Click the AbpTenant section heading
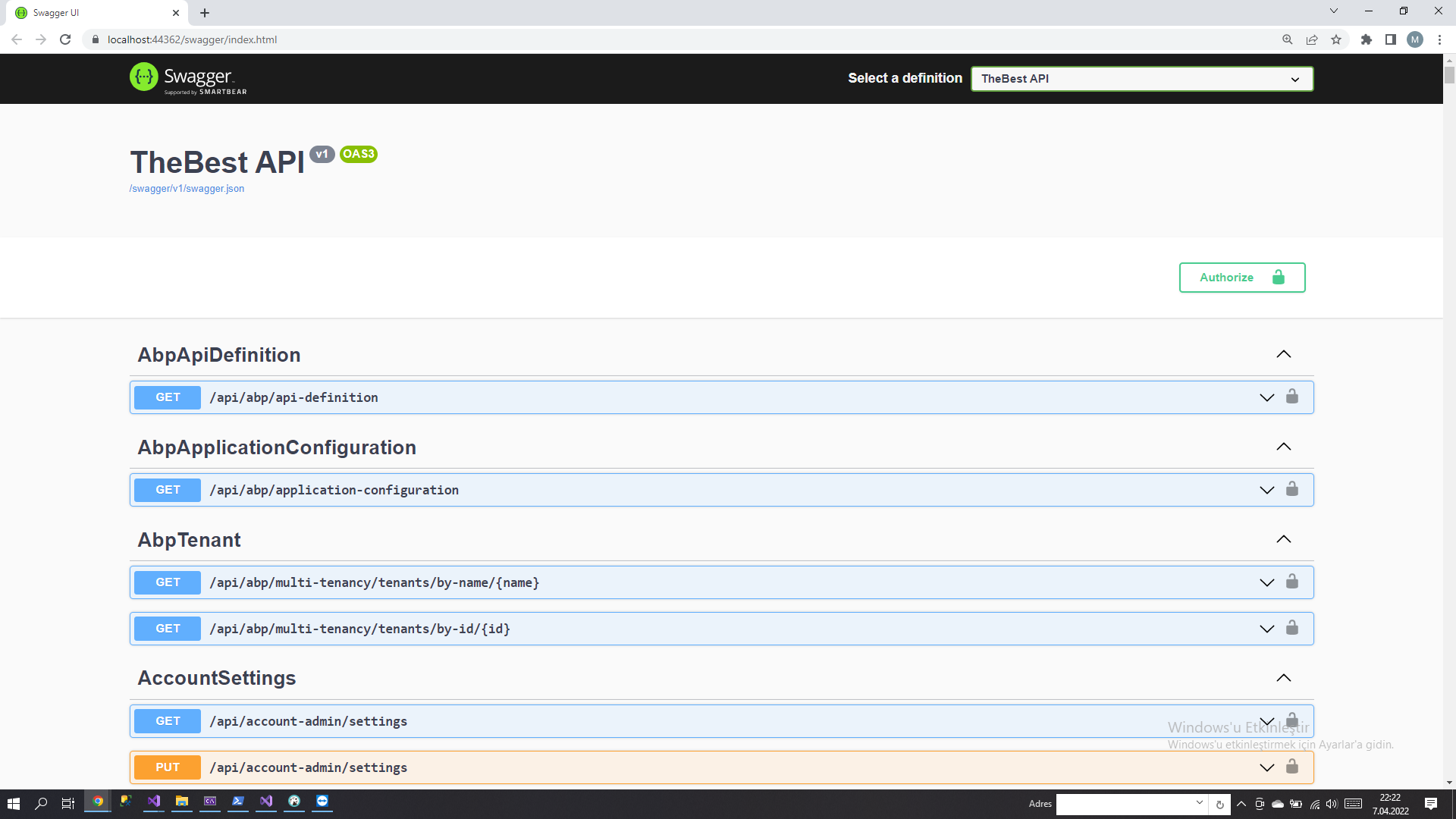 click(189, 540)
